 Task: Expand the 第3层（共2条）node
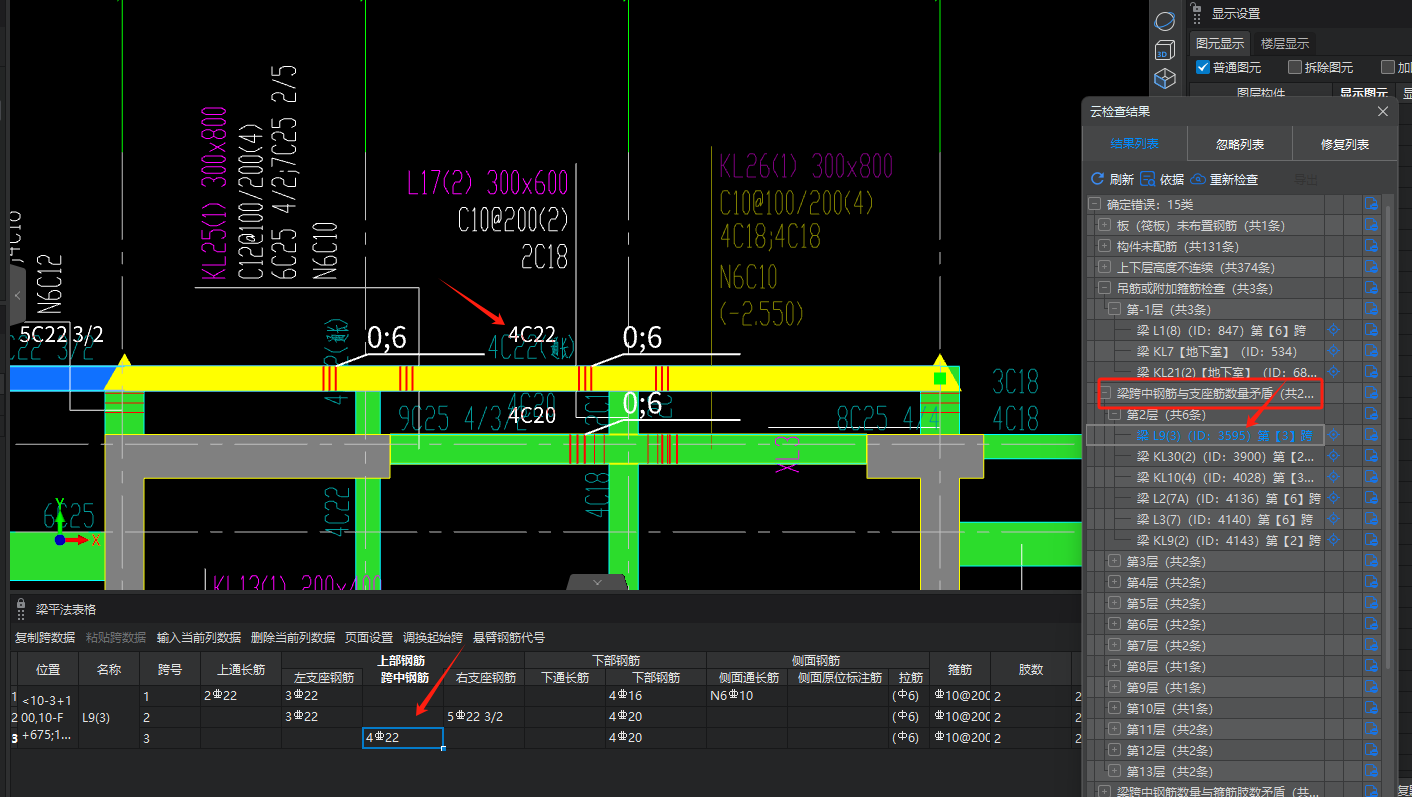pos(1114,561)
